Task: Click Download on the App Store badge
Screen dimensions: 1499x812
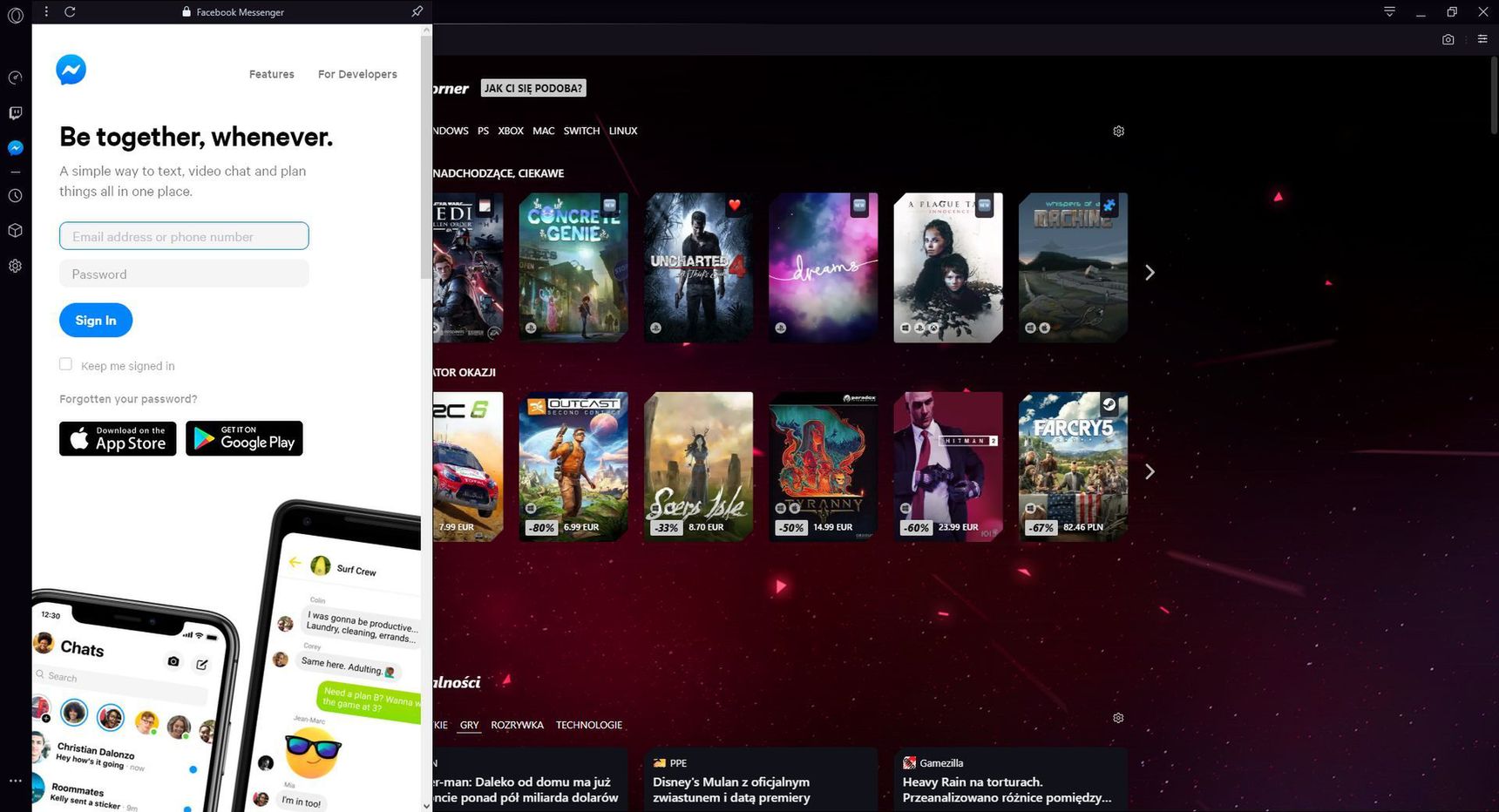Action: (x=118, y=438)
